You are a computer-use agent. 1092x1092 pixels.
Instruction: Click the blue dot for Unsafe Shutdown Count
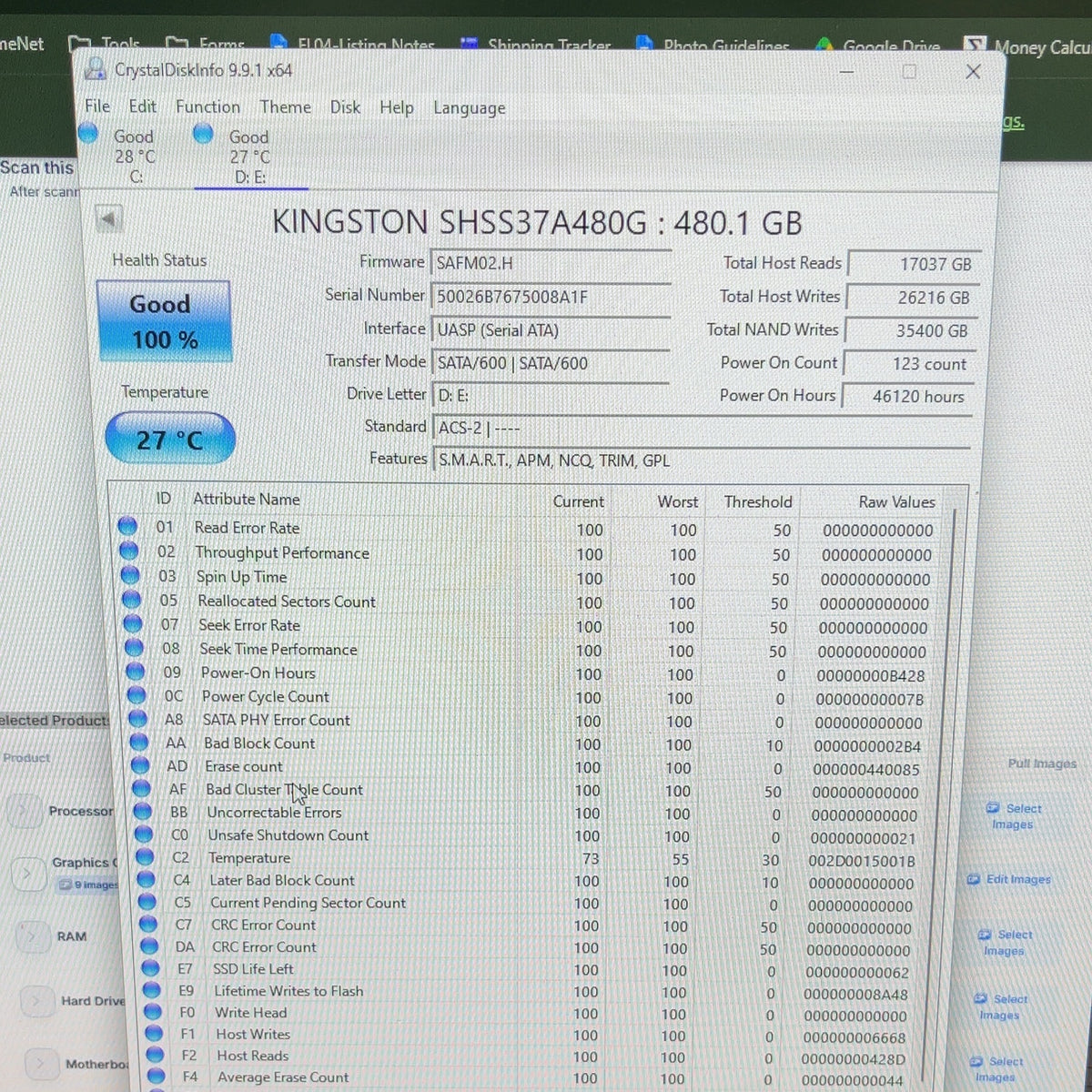(144, 834)
